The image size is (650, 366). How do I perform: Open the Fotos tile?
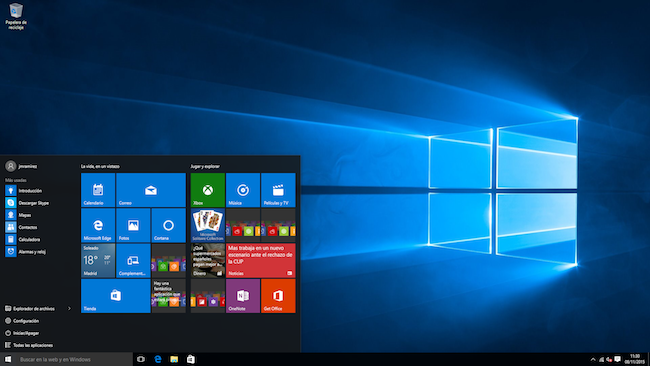pyautogui.click(x=133, y=225)
